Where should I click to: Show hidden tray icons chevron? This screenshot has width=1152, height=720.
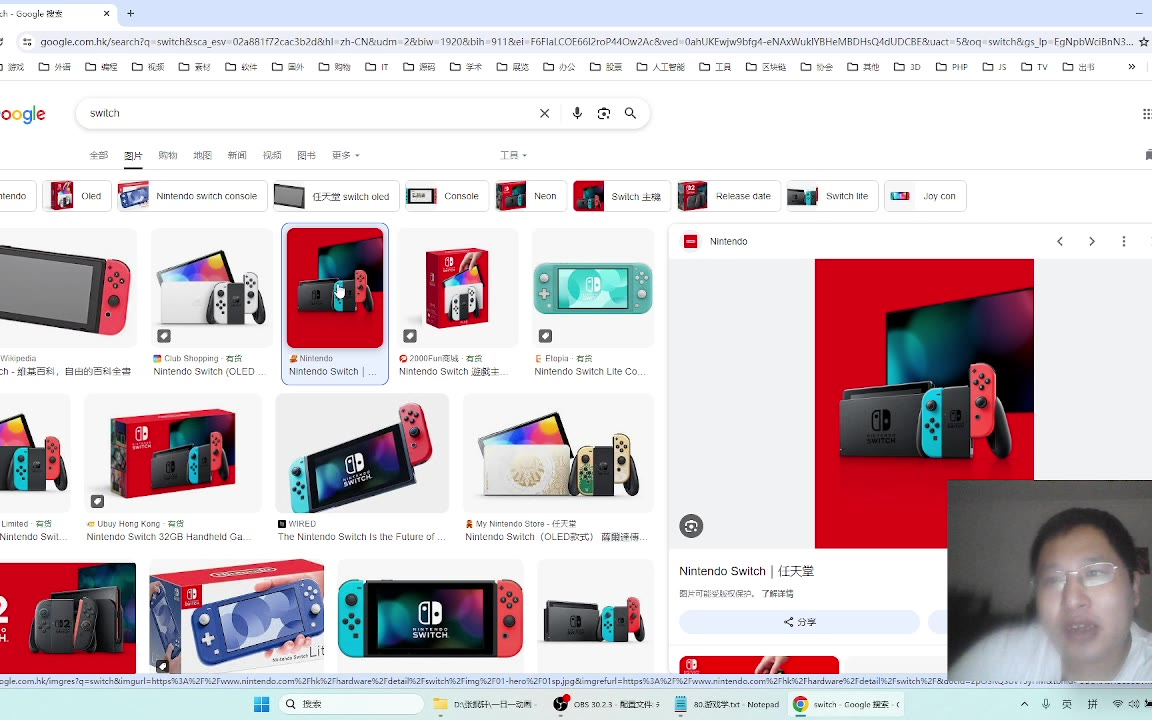click(1024, 704)
